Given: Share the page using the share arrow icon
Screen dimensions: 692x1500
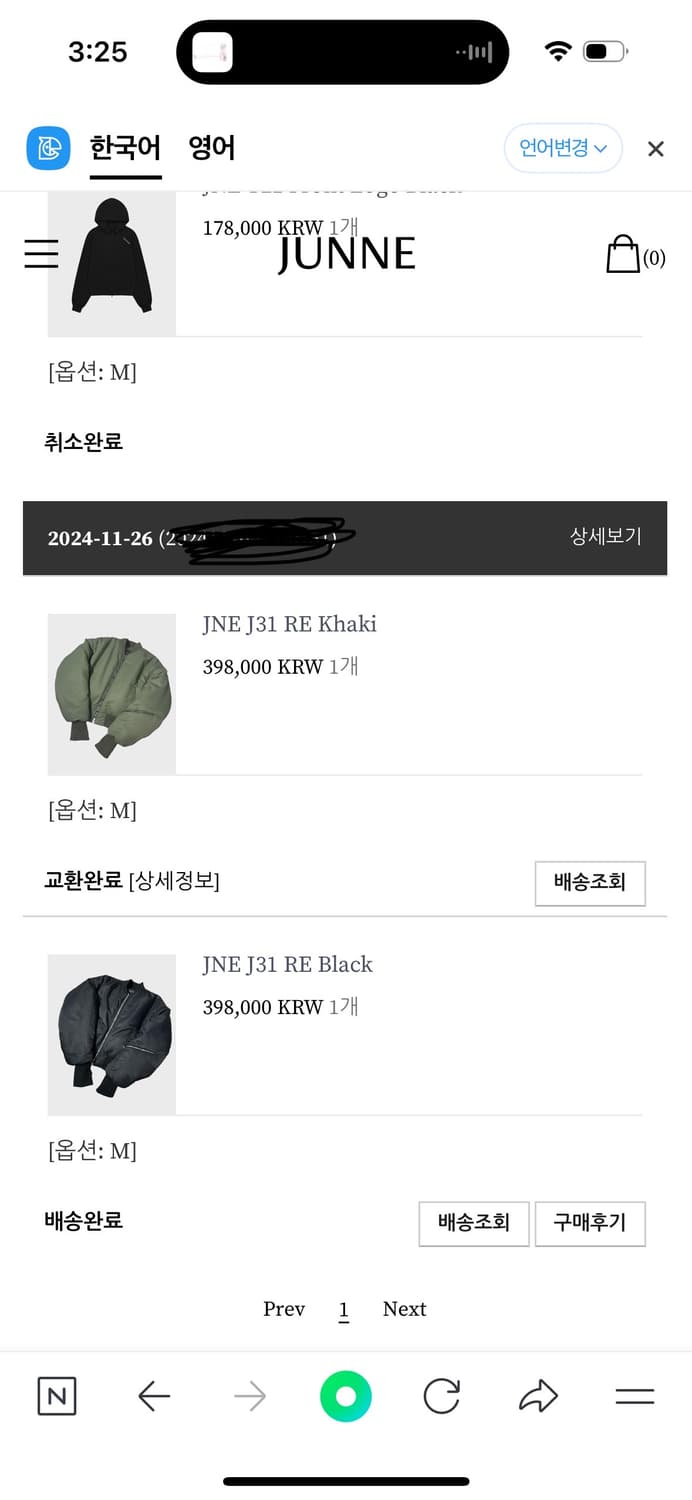Looking at the screenshot, I should tap(537, 1397).
